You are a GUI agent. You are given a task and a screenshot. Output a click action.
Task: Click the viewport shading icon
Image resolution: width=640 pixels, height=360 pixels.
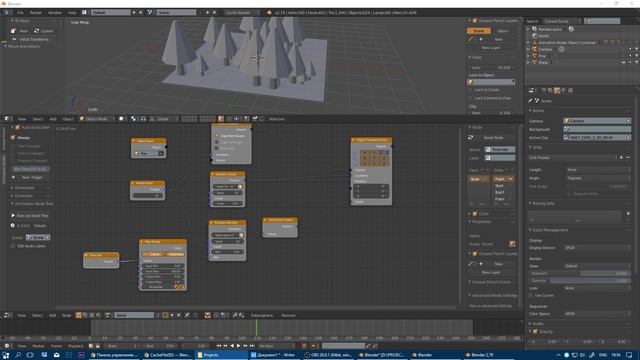tap(122, 119)
